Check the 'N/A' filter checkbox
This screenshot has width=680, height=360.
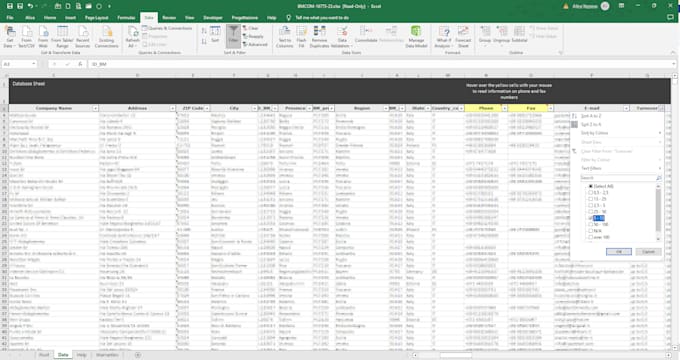pyautogui.click(x=590, y=231)
